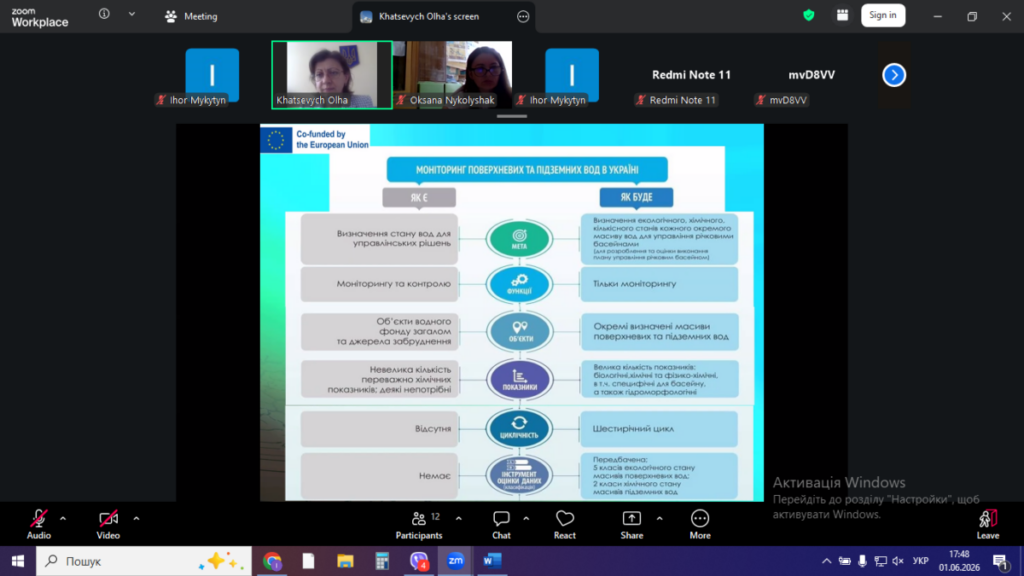Screen dimensions: 1024x576
Task: Open the Participants panel
Action: pos(419,524)
